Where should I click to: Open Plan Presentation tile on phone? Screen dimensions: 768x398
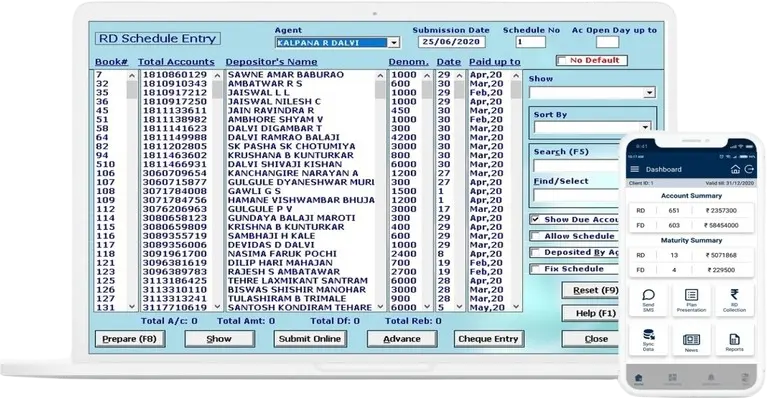tap(691, 300)
